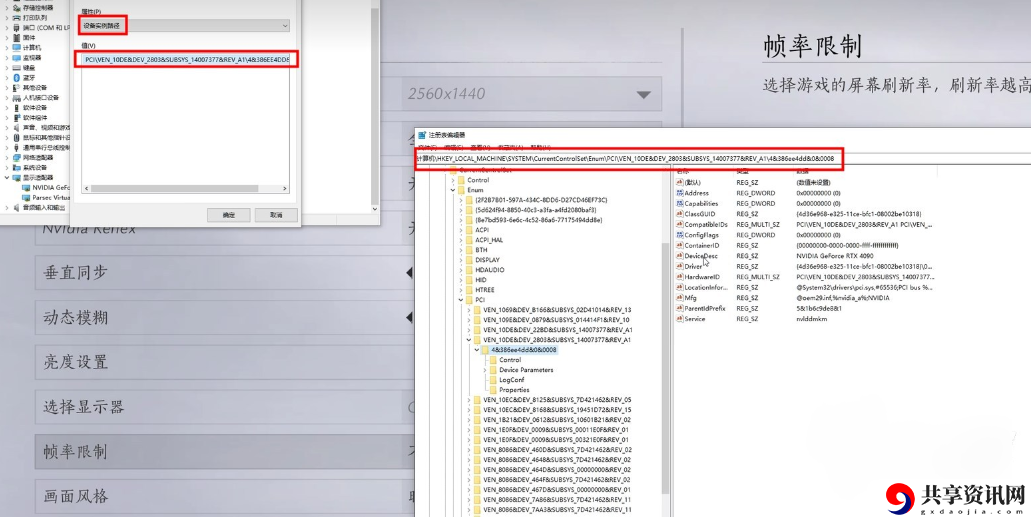Select the Driver registry value
The height and width of the screenshot is (518, 1031).
(x=693, y=266)
